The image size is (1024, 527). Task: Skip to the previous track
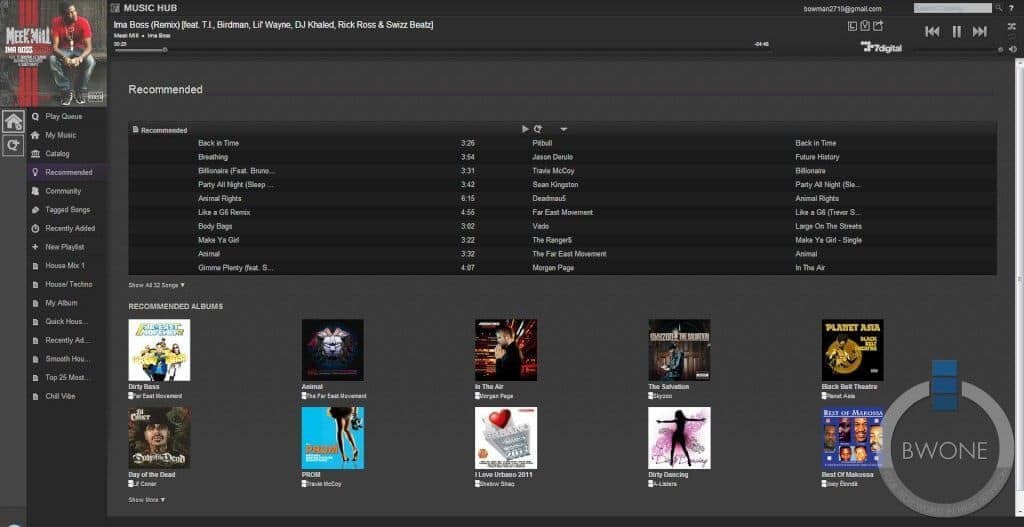(933, 31)
